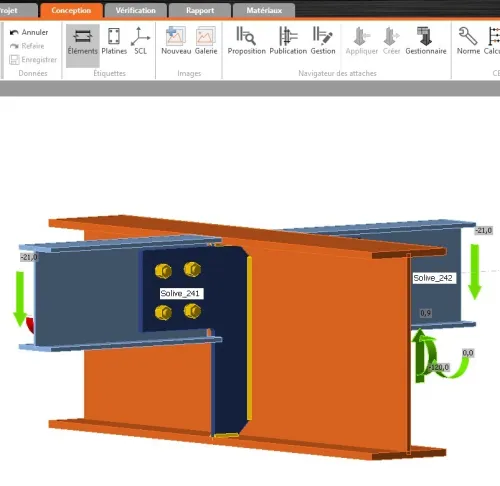Open the Norme settings wrench
The width and height of the screenshot is (500, 486).
click(468, 42)
